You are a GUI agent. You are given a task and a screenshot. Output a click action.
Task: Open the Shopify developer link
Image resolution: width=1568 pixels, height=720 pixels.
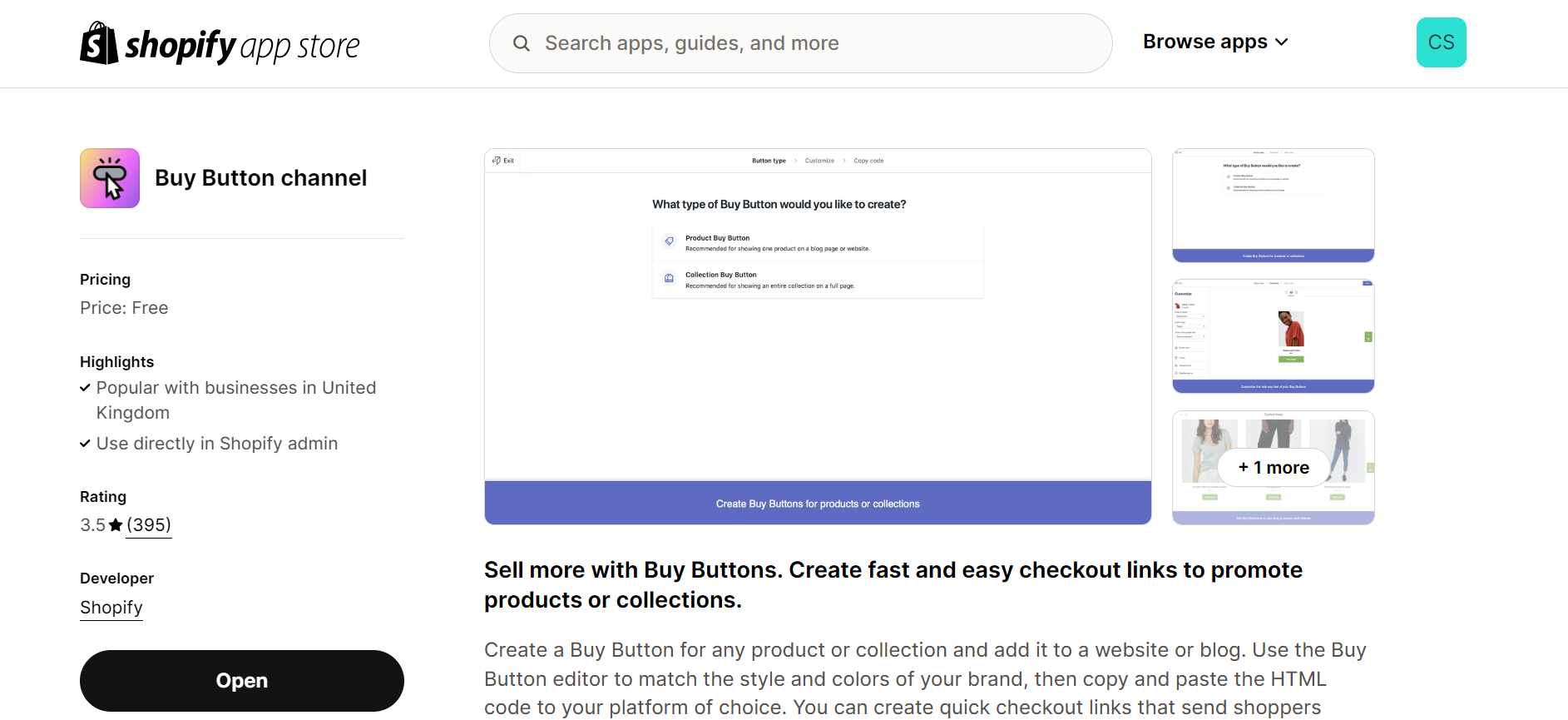(111, 608)
